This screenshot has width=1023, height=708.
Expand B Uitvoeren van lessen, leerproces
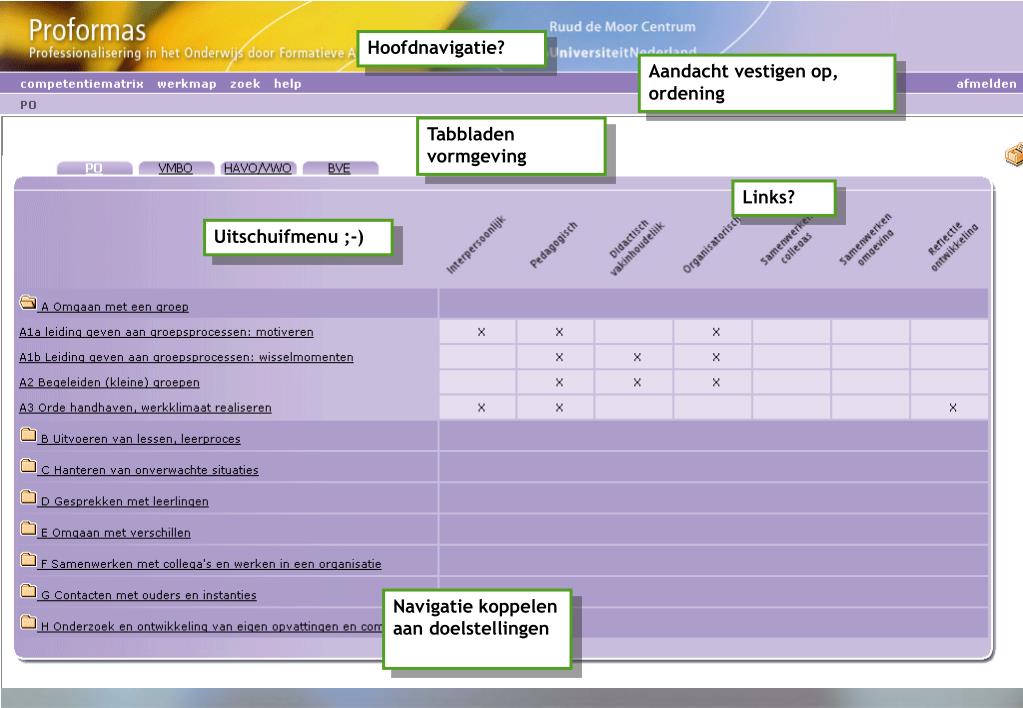click(140, 439)
